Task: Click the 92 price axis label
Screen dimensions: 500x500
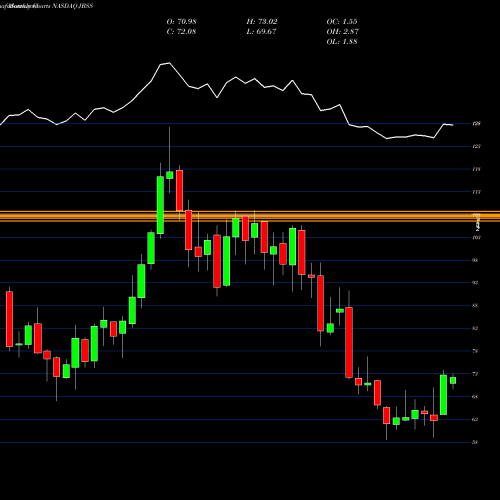Action: pos(476,283)
